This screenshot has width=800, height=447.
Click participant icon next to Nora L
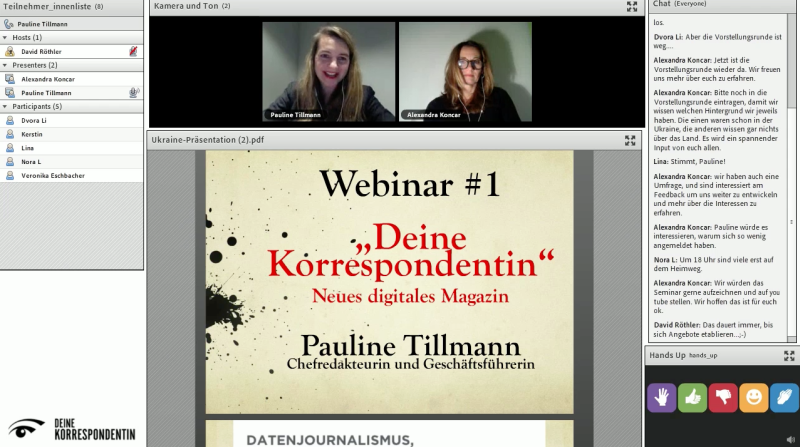point(10,162)
